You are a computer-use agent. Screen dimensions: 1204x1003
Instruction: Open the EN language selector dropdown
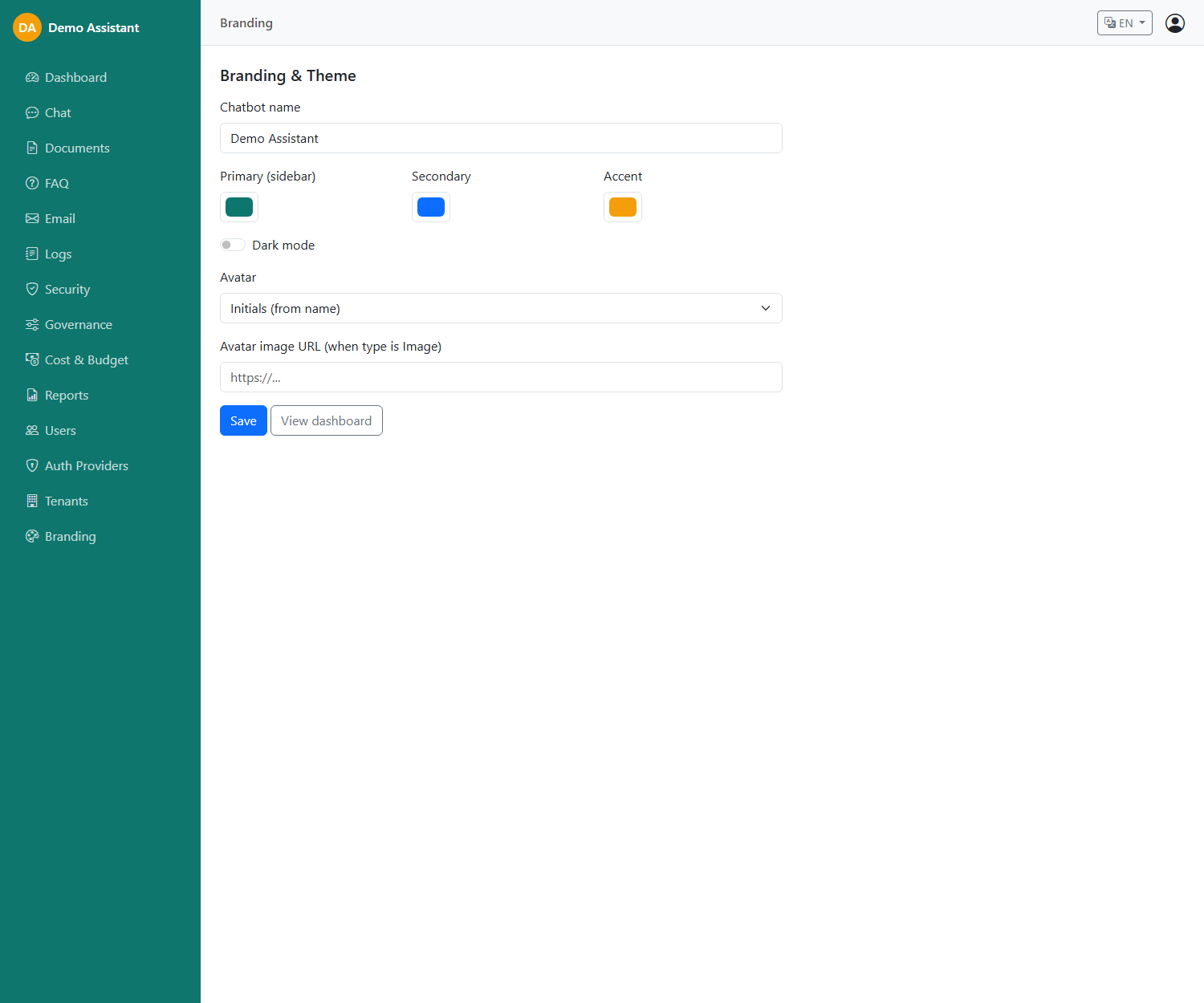(x=1125, y=23)
